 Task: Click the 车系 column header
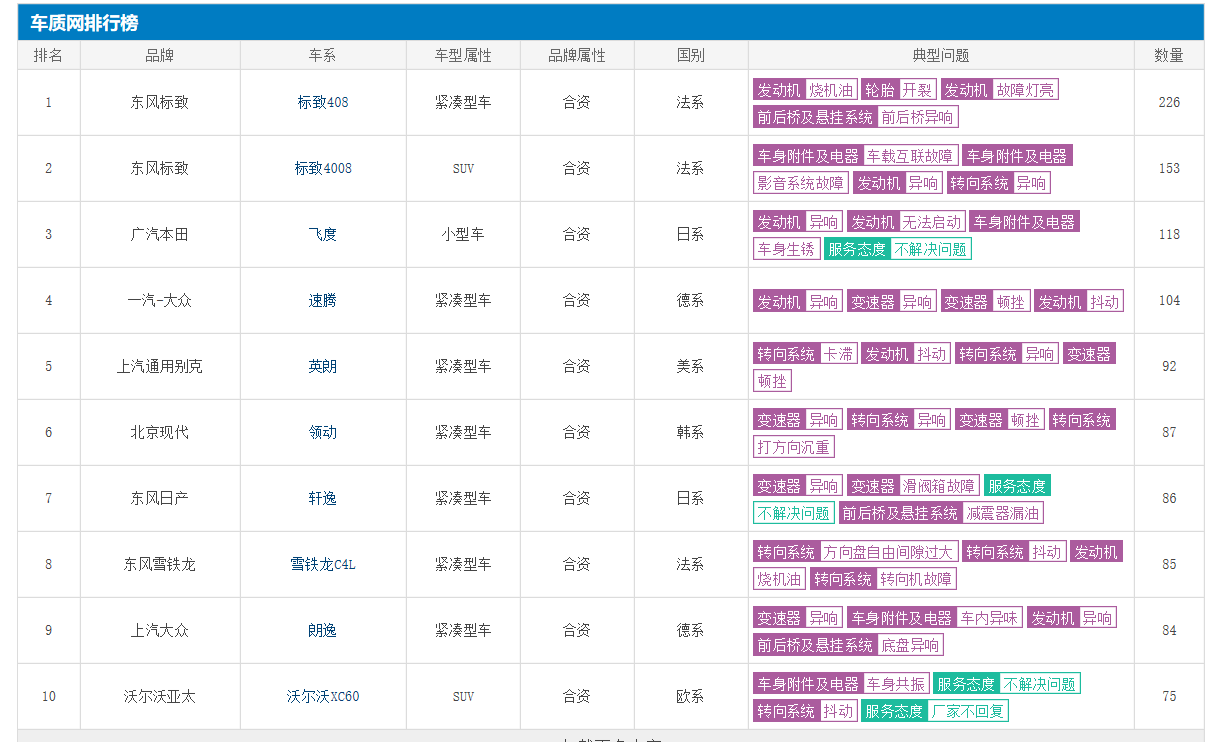click(x=323, y=55)
